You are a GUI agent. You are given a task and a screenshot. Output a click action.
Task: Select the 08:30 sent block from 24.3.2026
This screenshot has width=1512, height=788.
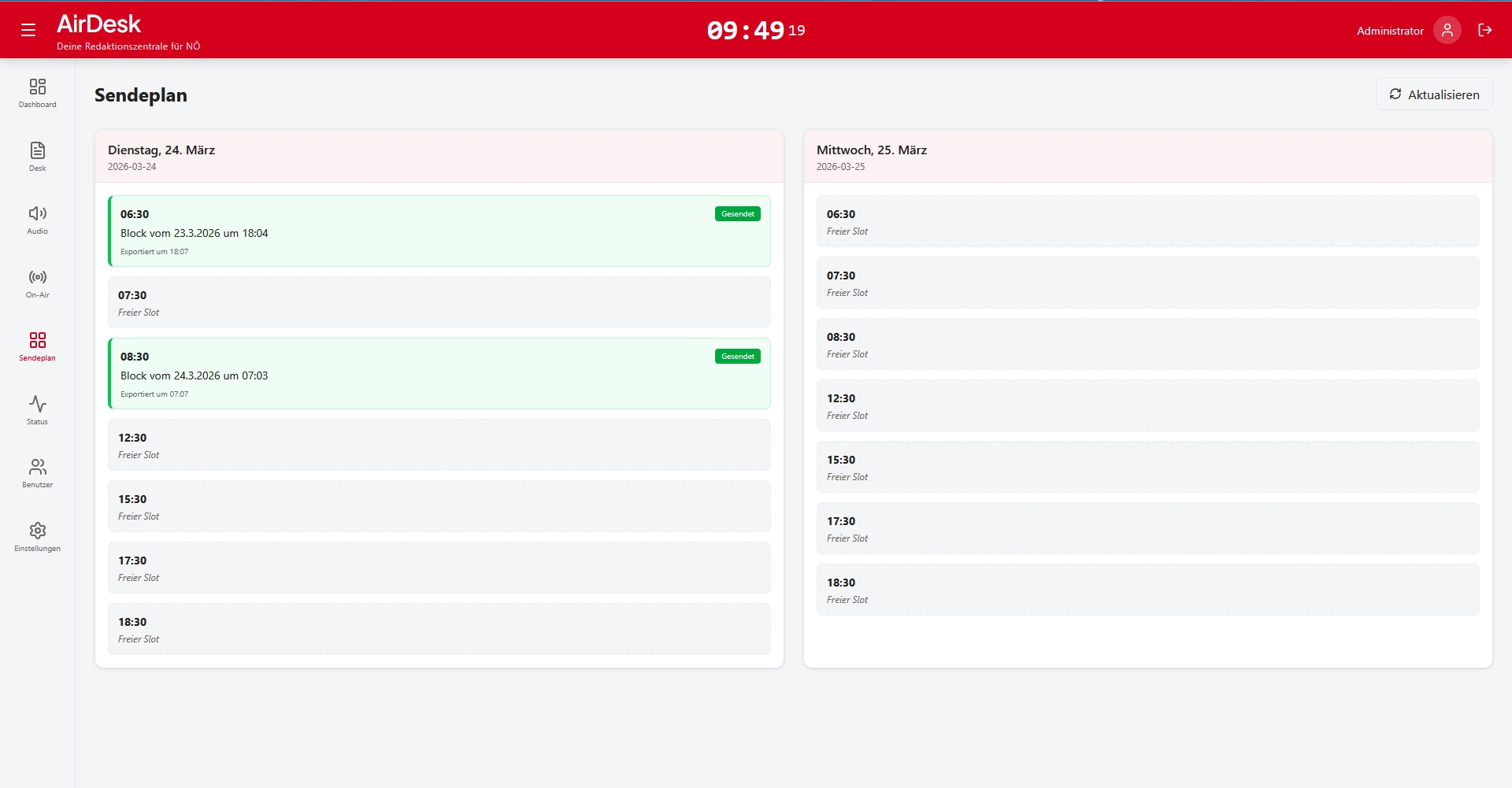coord(439,374)
